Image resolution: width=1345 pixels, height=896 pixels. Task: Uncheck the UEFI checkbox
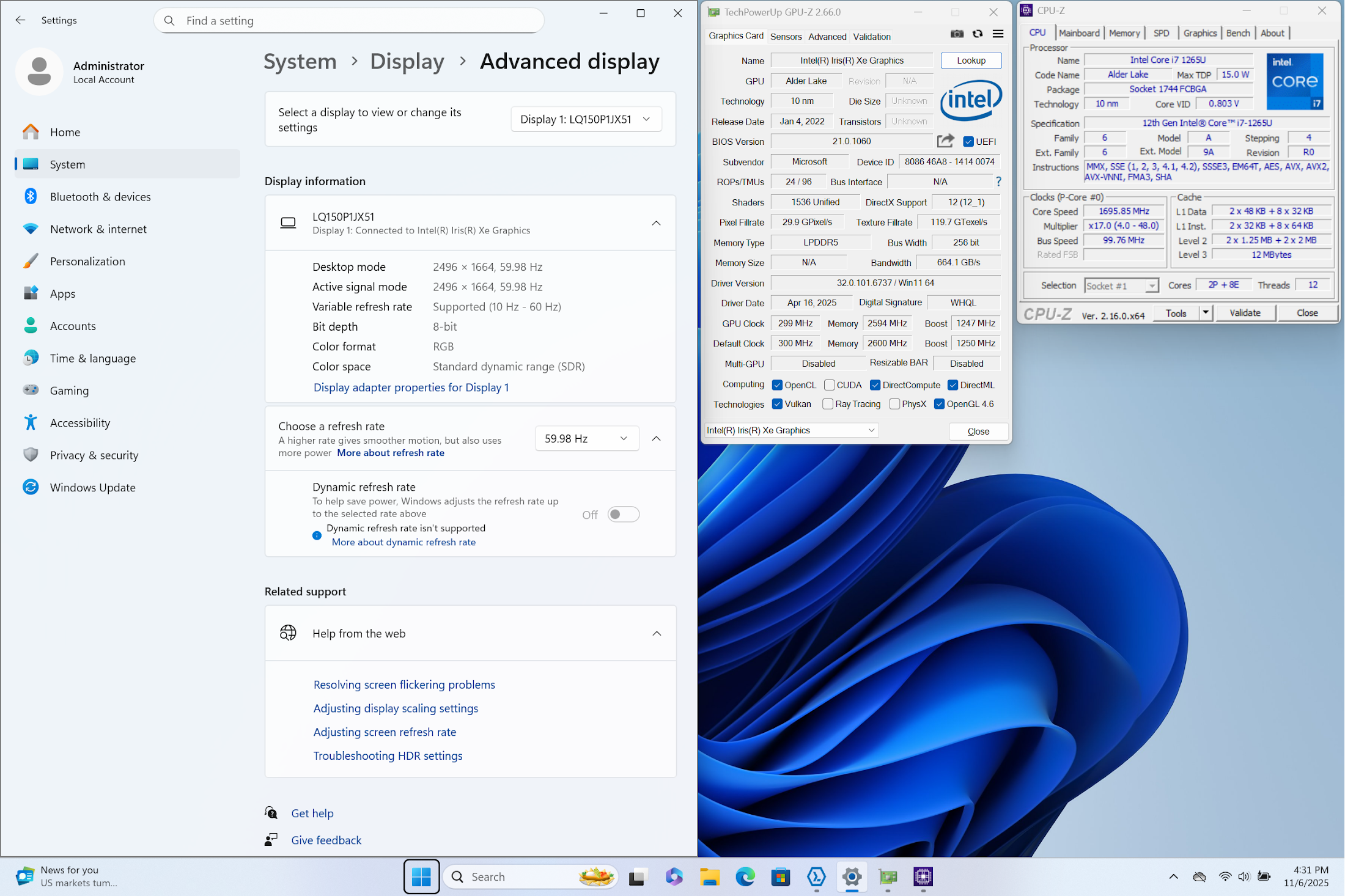click(968, 142)
